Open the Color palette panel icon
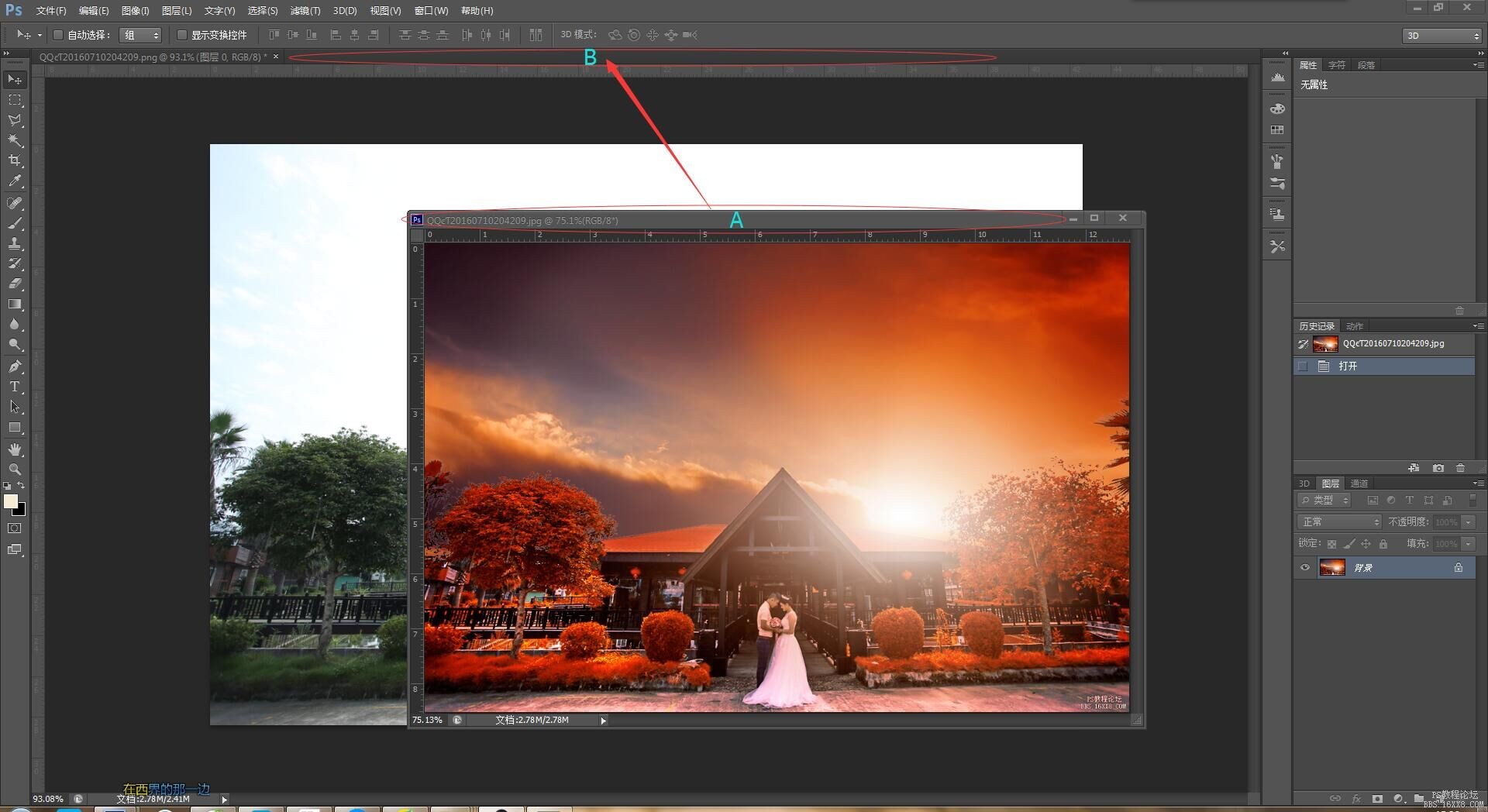The image size is (1488, 812). 1278,108
